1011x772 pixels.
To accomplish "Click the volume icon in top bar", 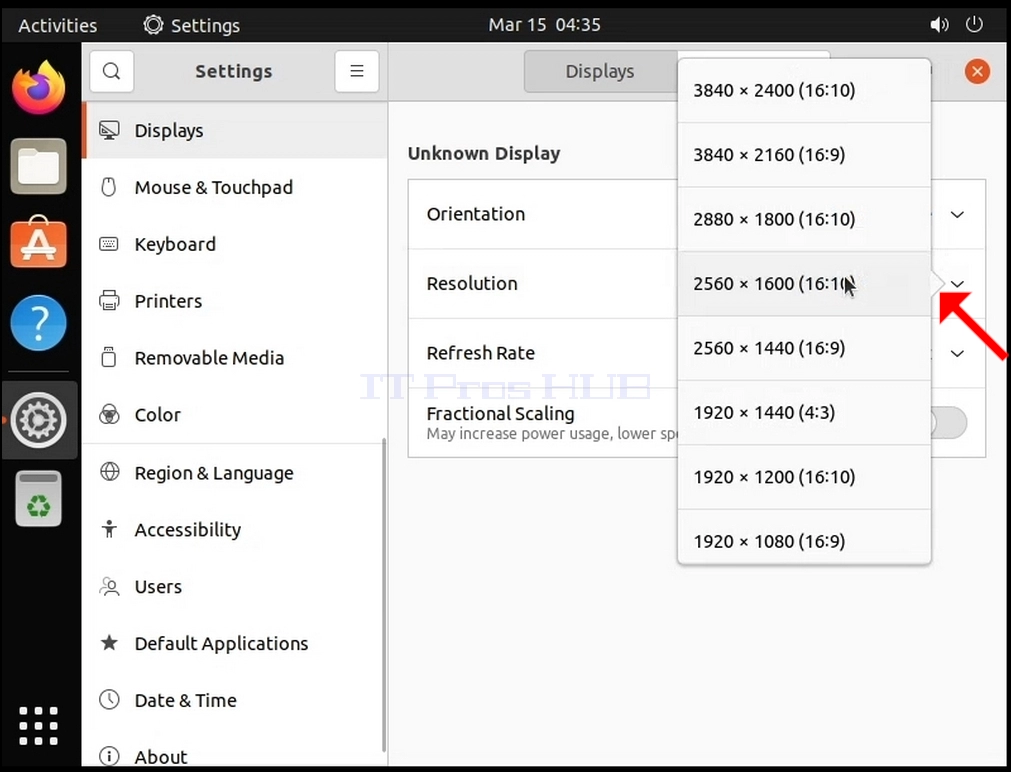I will tap(939, 25).
